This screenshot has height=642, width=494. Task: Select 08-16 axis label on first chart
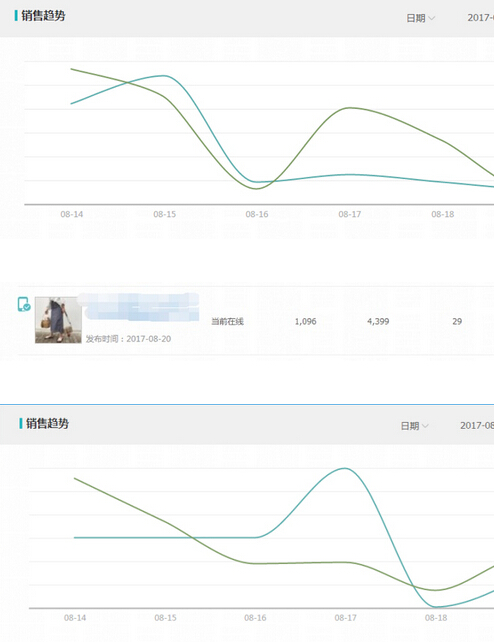pyautogui.click(x=257, y=214)
